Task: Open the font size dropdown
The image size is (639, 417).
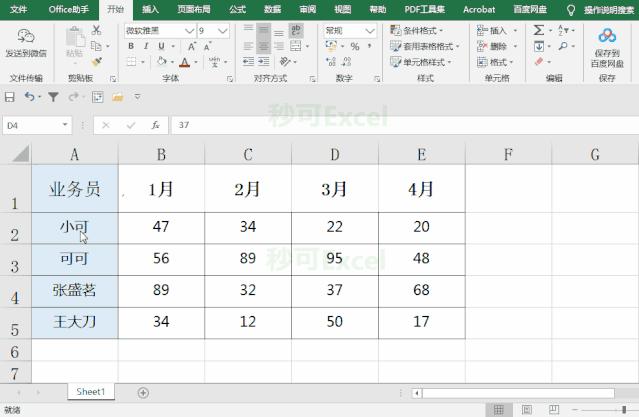Action: click(223, 31)
